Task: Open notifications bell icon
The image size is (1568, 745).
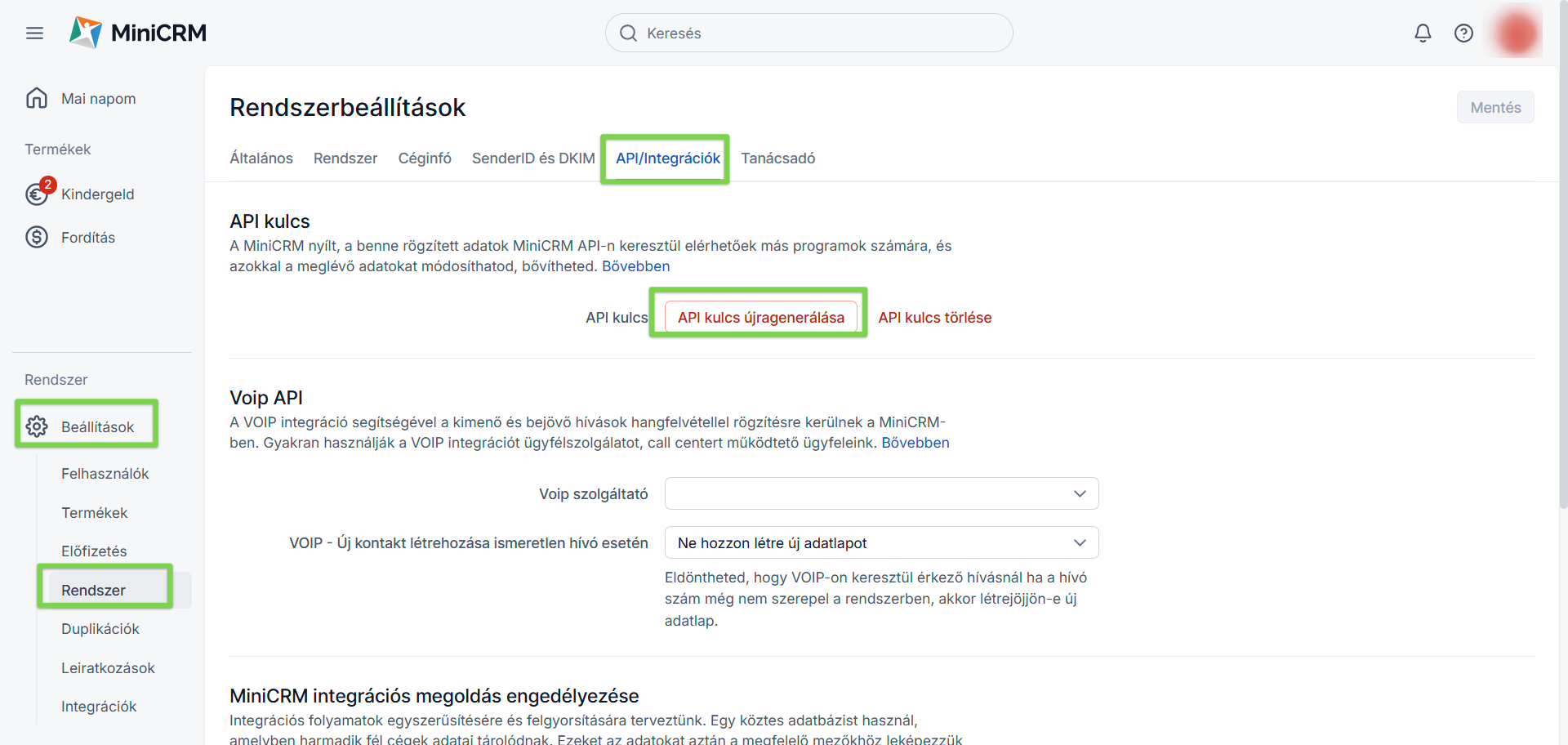Action: tap(1423, 33)
